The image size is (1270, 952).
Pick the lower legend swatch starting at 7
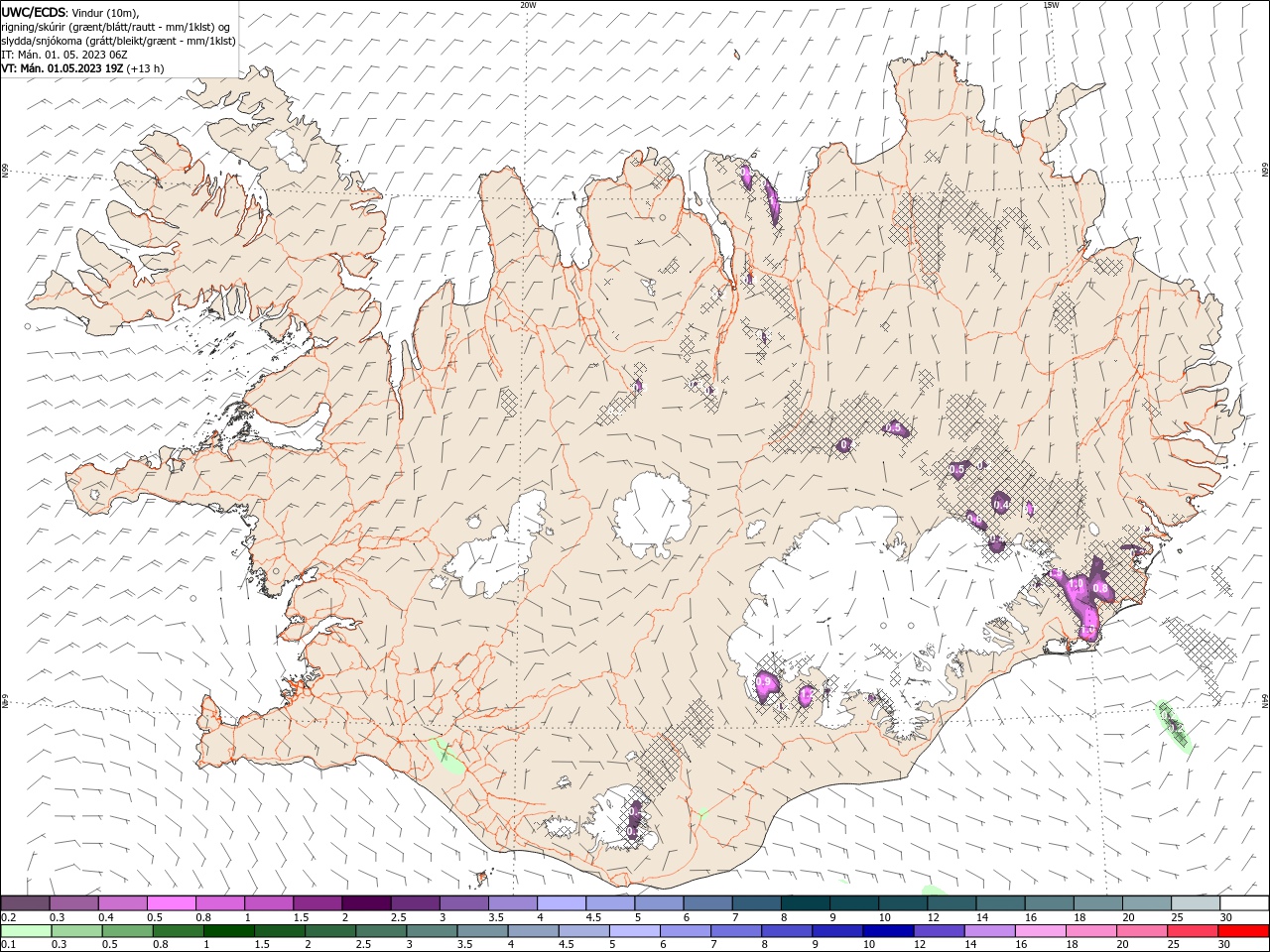(x=734, y=931)
